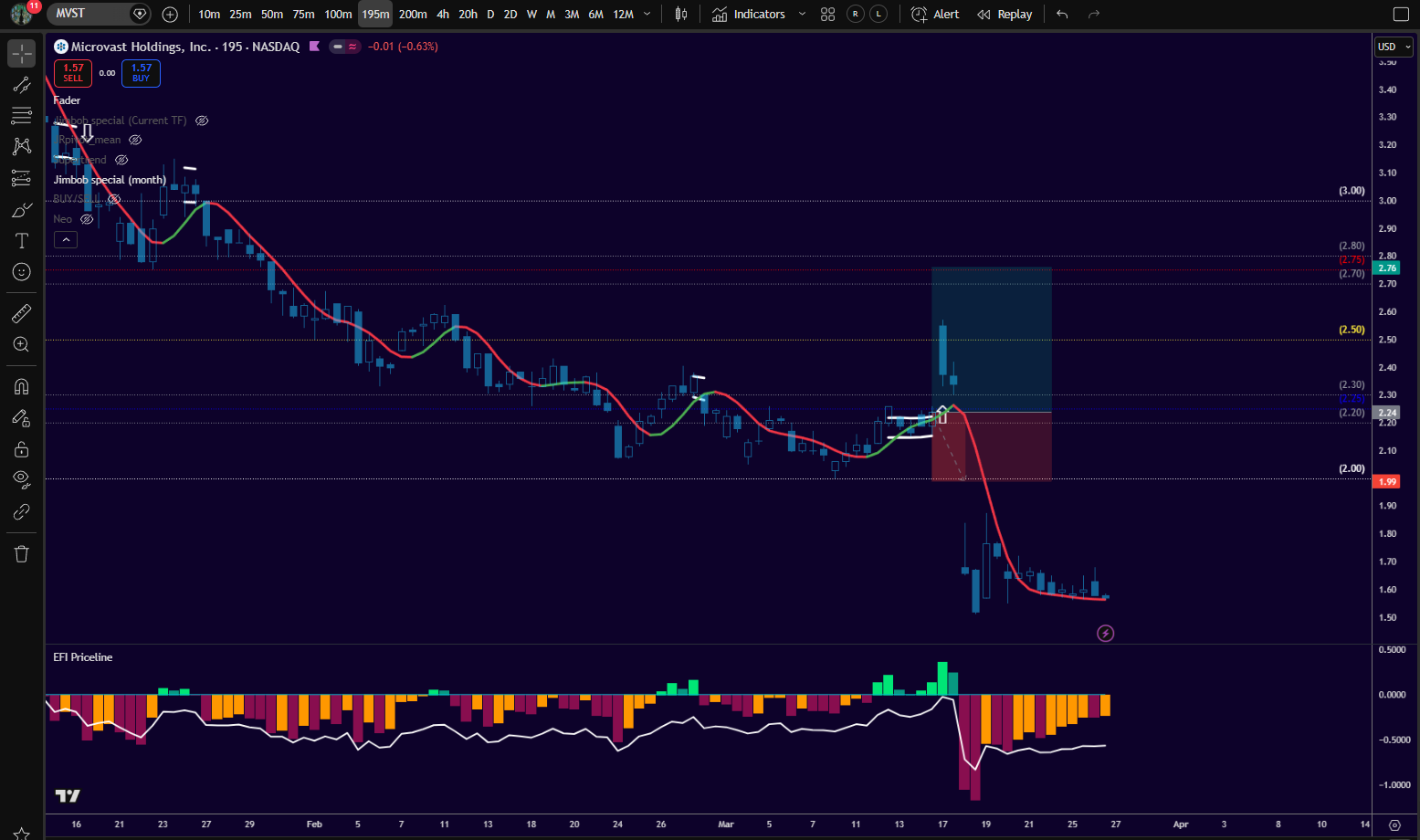Open the layout grid selector

pos(827,14)
